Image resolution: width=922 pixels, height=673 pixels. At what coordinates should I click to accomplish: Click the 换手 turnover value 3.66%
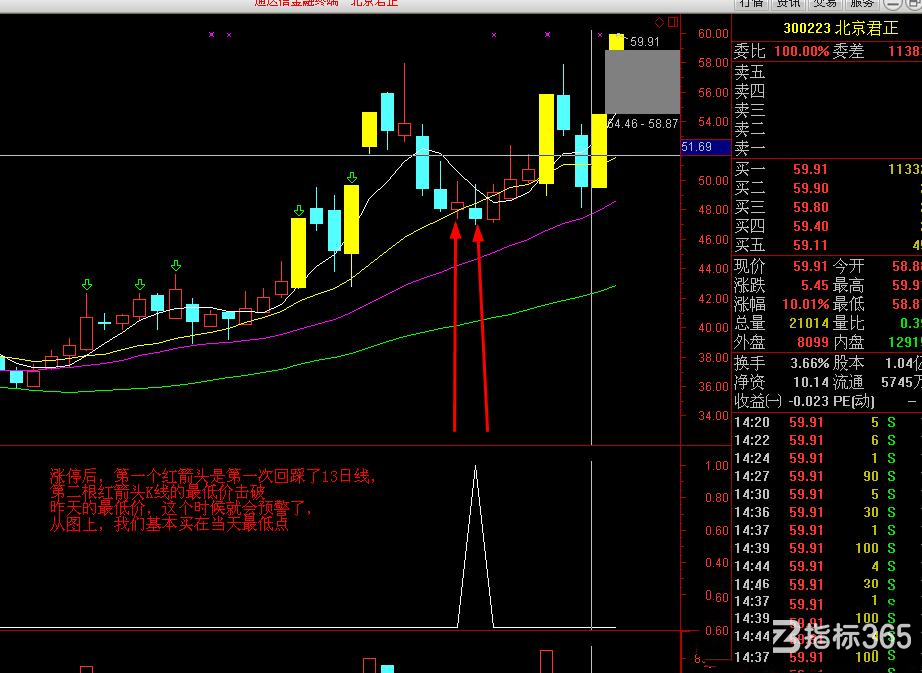point(810,363)
